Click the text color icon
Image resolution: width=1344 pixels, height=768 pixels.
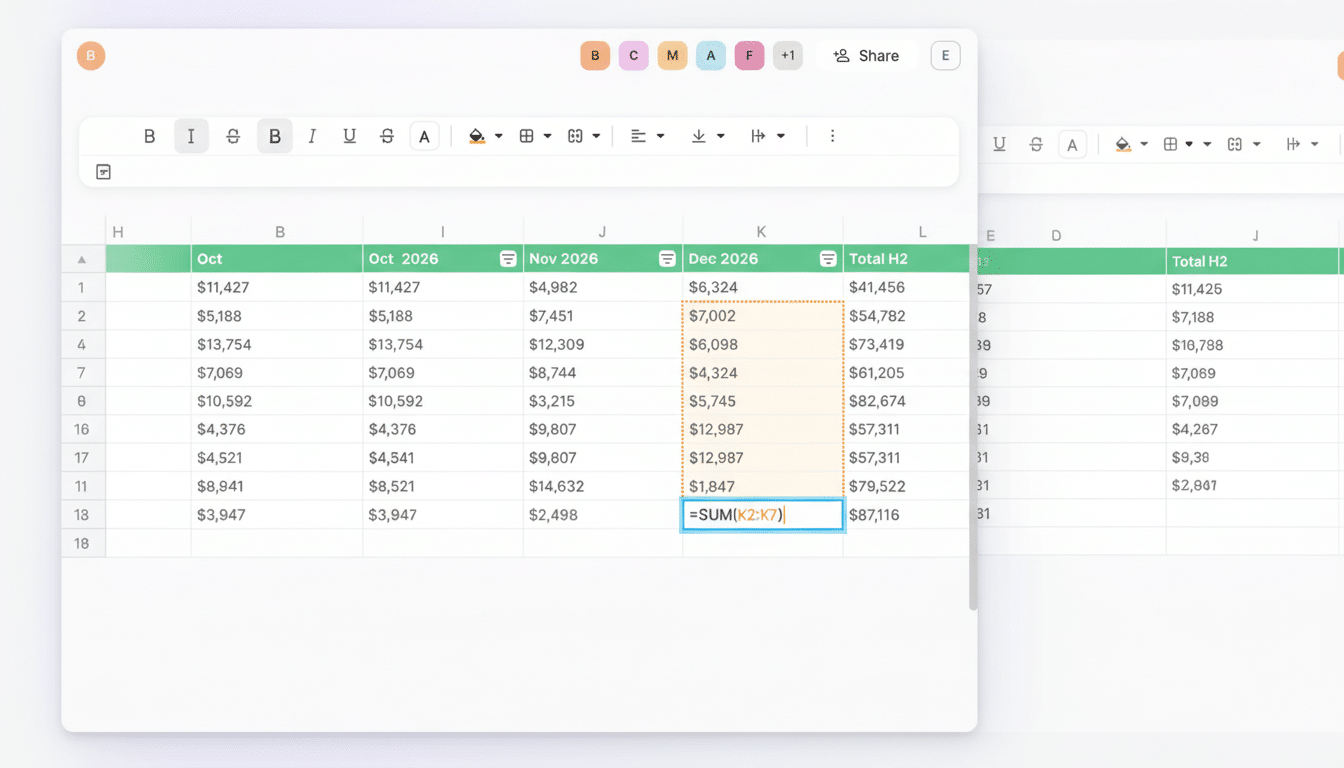[424, 136]
